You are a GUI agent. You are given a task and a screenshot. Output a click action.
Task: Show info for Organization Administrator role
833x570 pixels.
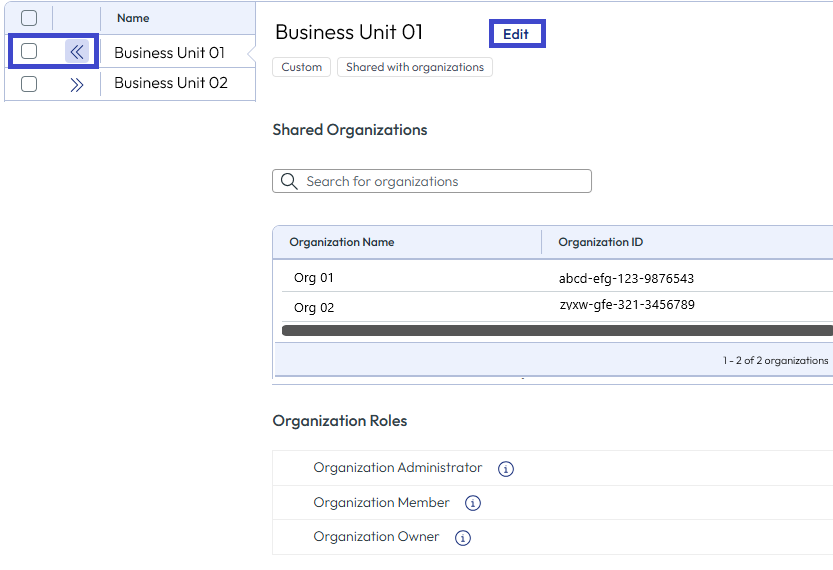506,469
